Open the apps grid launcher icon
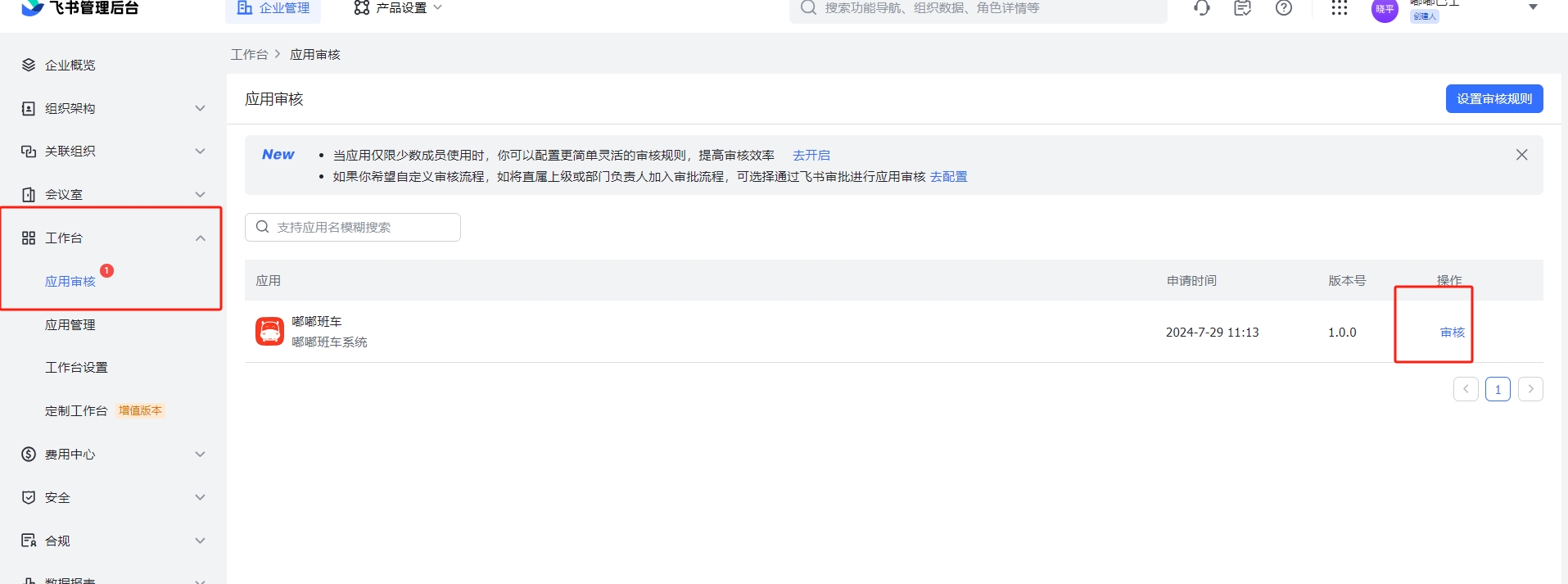The image size is (1568, 584). pyautogui.click(x=1340, y=8)
